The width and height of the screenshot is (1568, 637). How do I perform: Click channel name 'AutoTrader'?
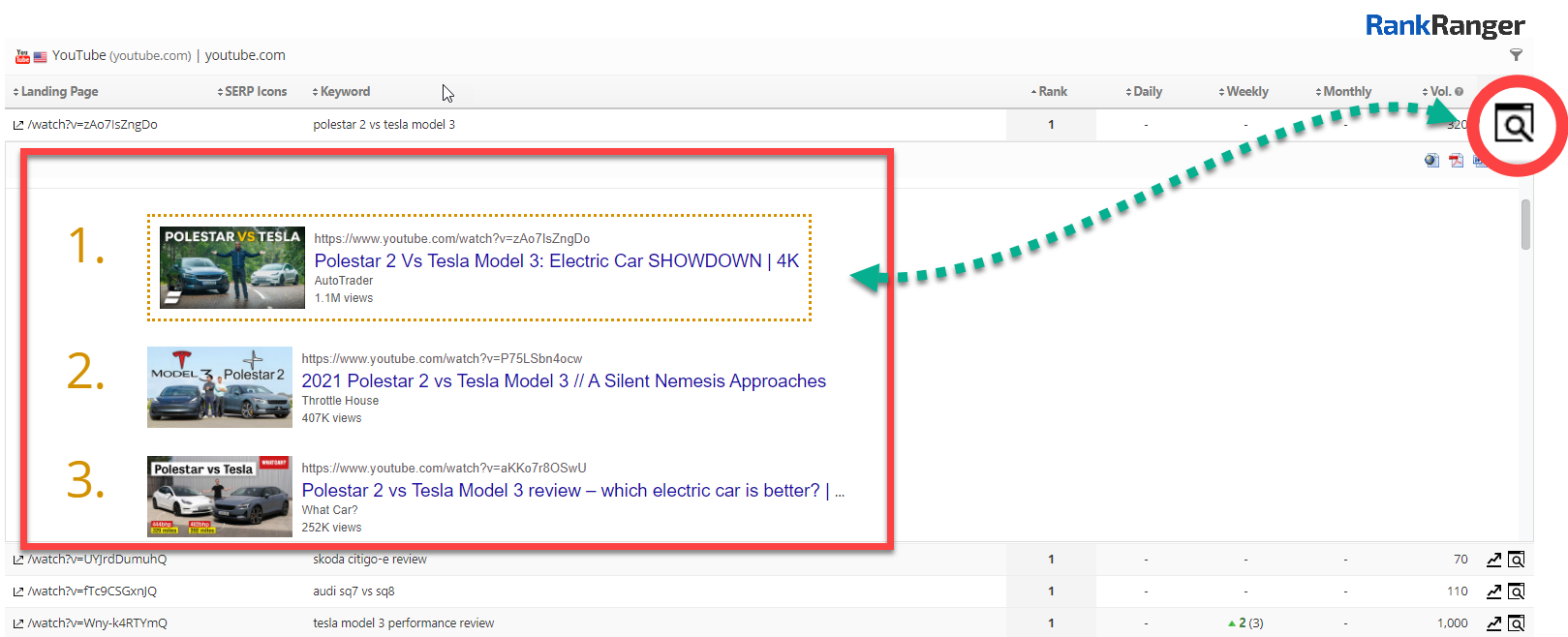coord(343,281)
